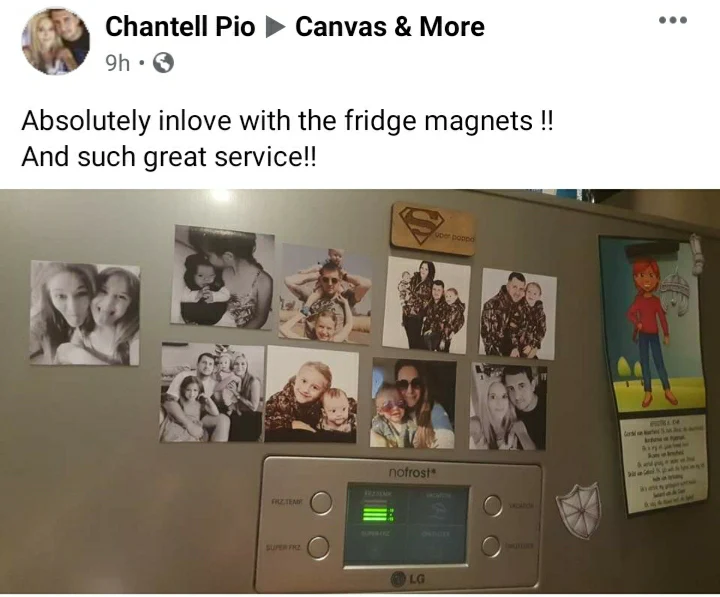
Task: Click the mother kissing baby photo magnet
Action: click(223, 277)
